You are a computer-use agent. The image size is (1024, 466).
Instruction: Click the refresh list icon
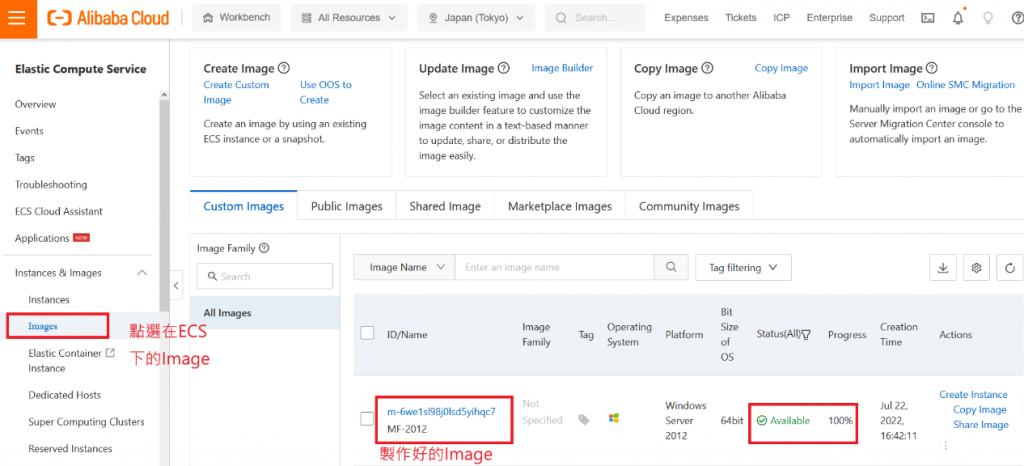click(1010, 268)
